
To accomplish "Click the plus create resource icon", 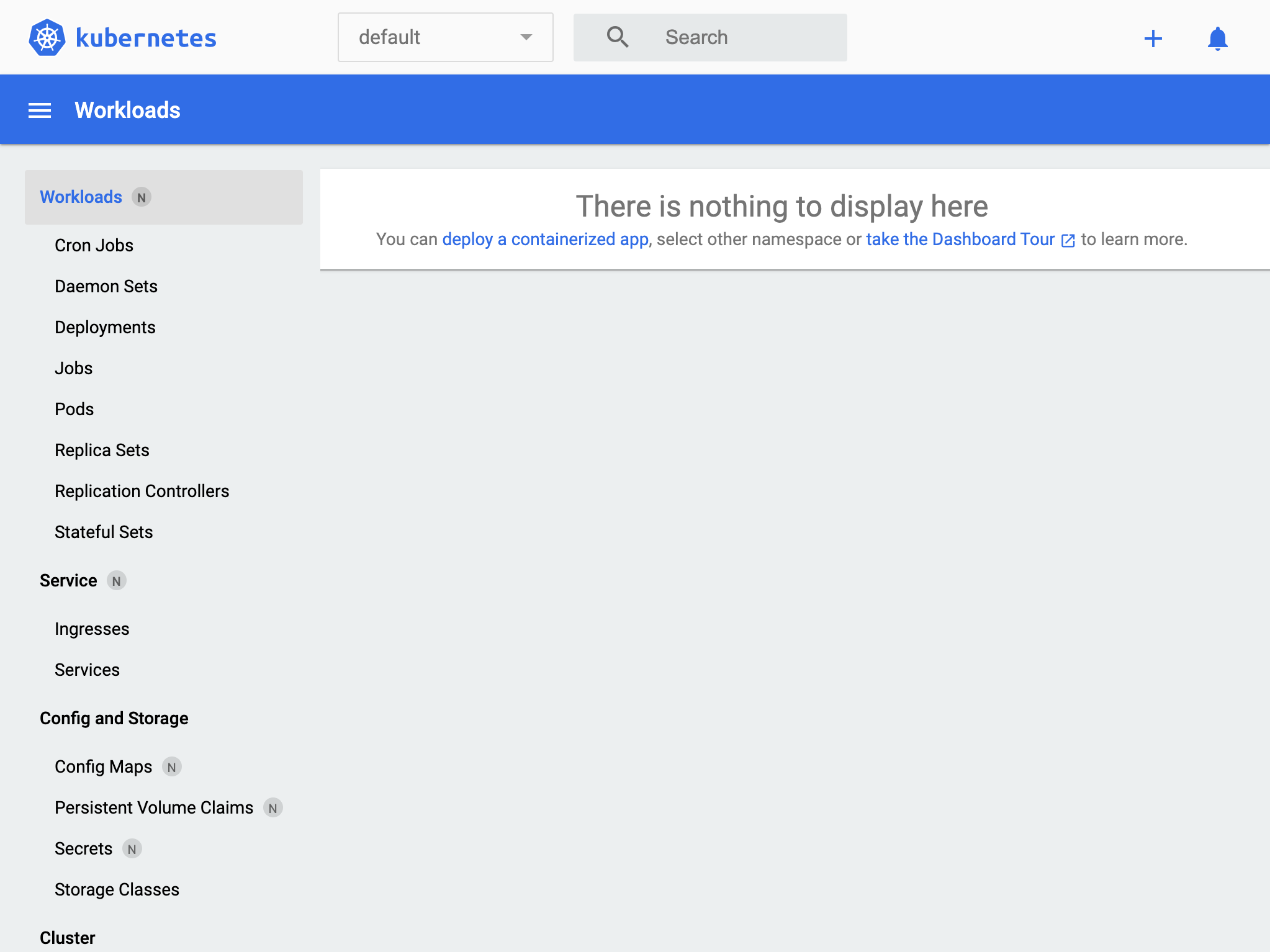I will [x=1153, y=38].
